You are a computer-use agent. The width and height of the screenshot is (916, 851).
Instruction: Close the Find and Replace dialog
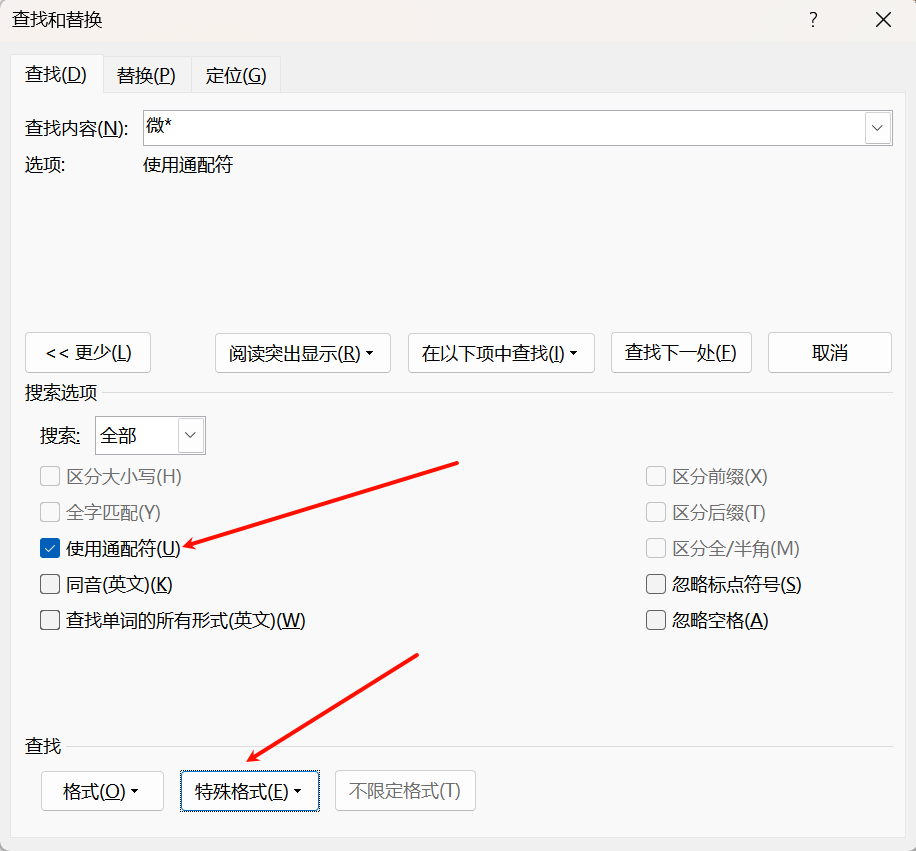[x=883, y=20]
